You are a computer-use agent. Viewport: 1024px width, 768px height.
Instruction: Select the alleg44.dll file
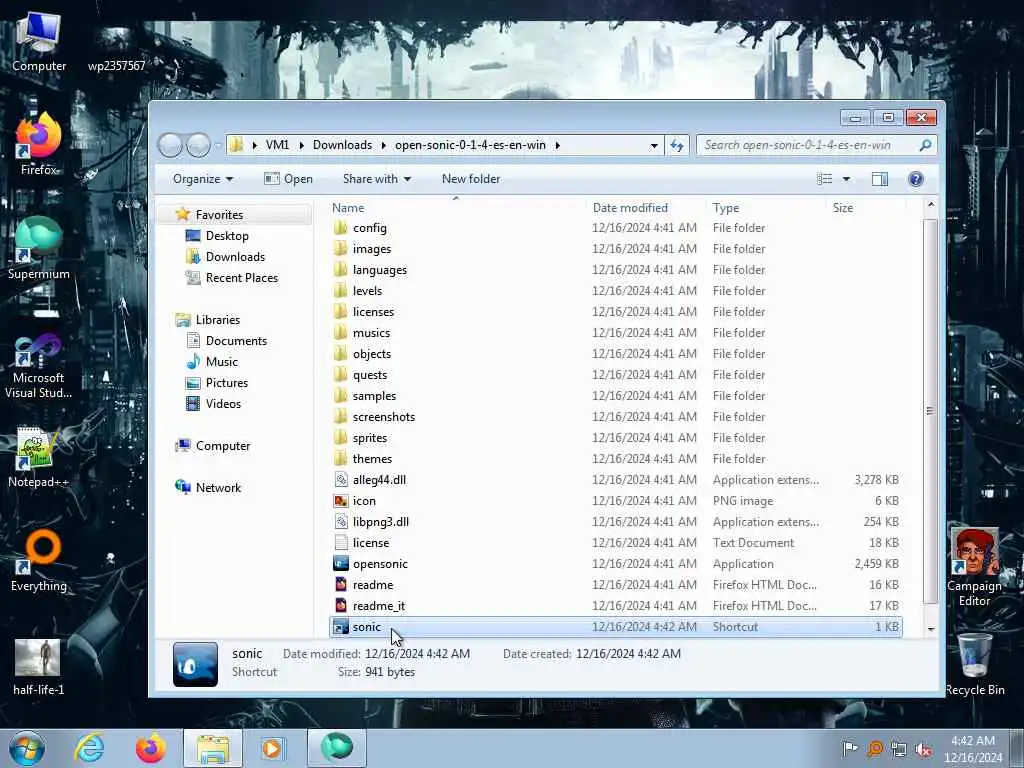pyautogui.click(x=616, y=480)
